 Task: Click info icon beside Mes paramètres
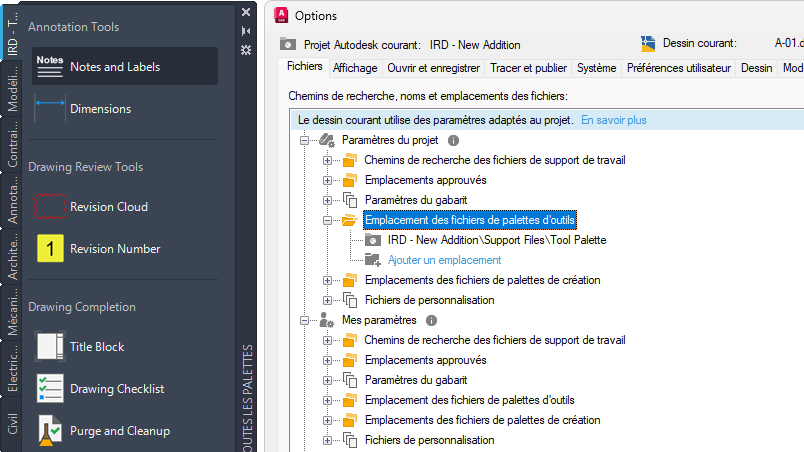coord(431,320)
